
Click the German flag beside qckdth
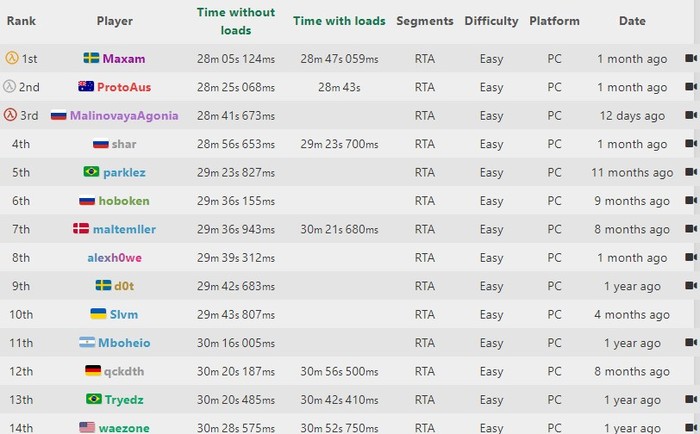click(x=93, y=371)
